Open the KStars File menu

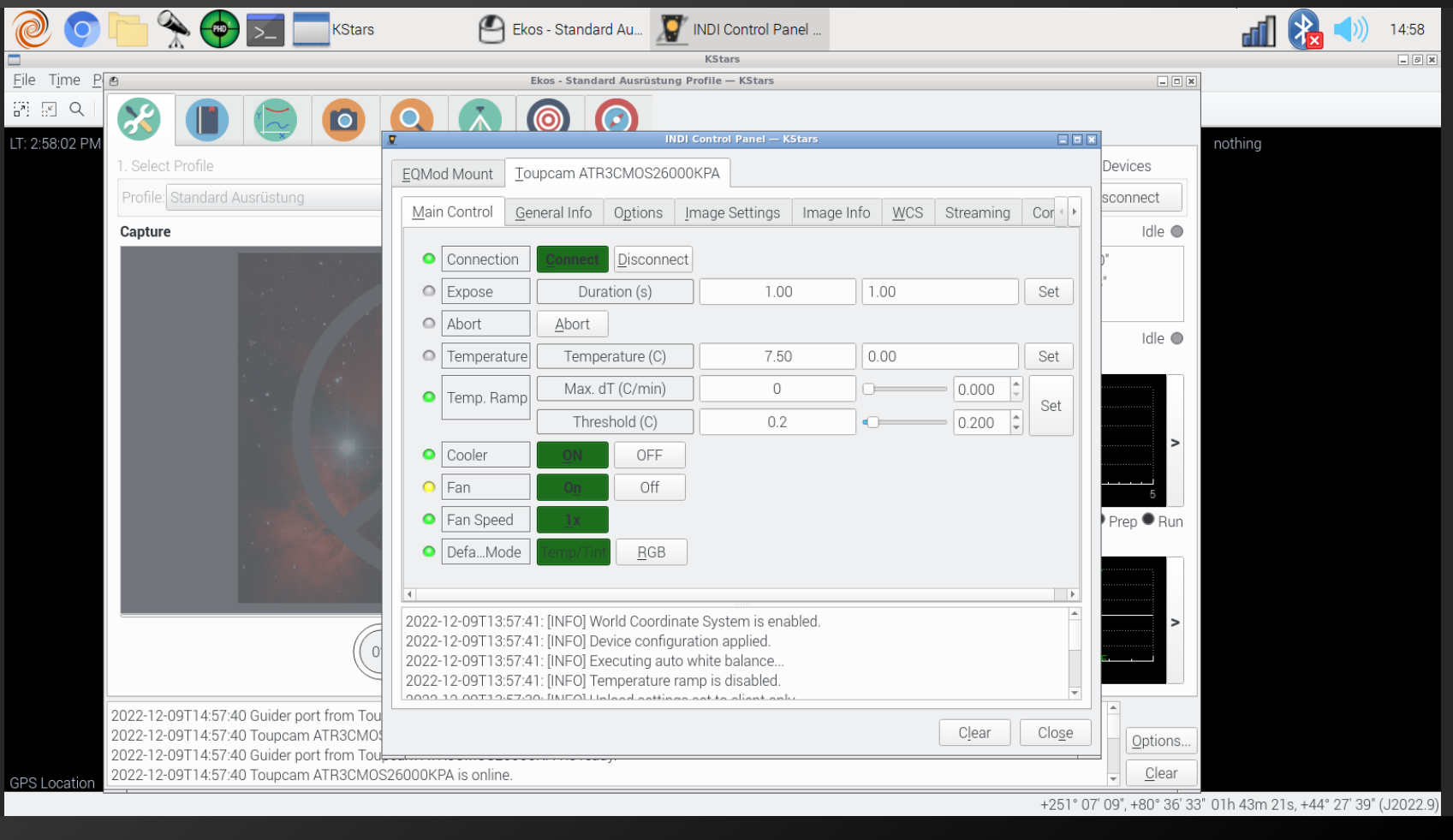(24, 80)
